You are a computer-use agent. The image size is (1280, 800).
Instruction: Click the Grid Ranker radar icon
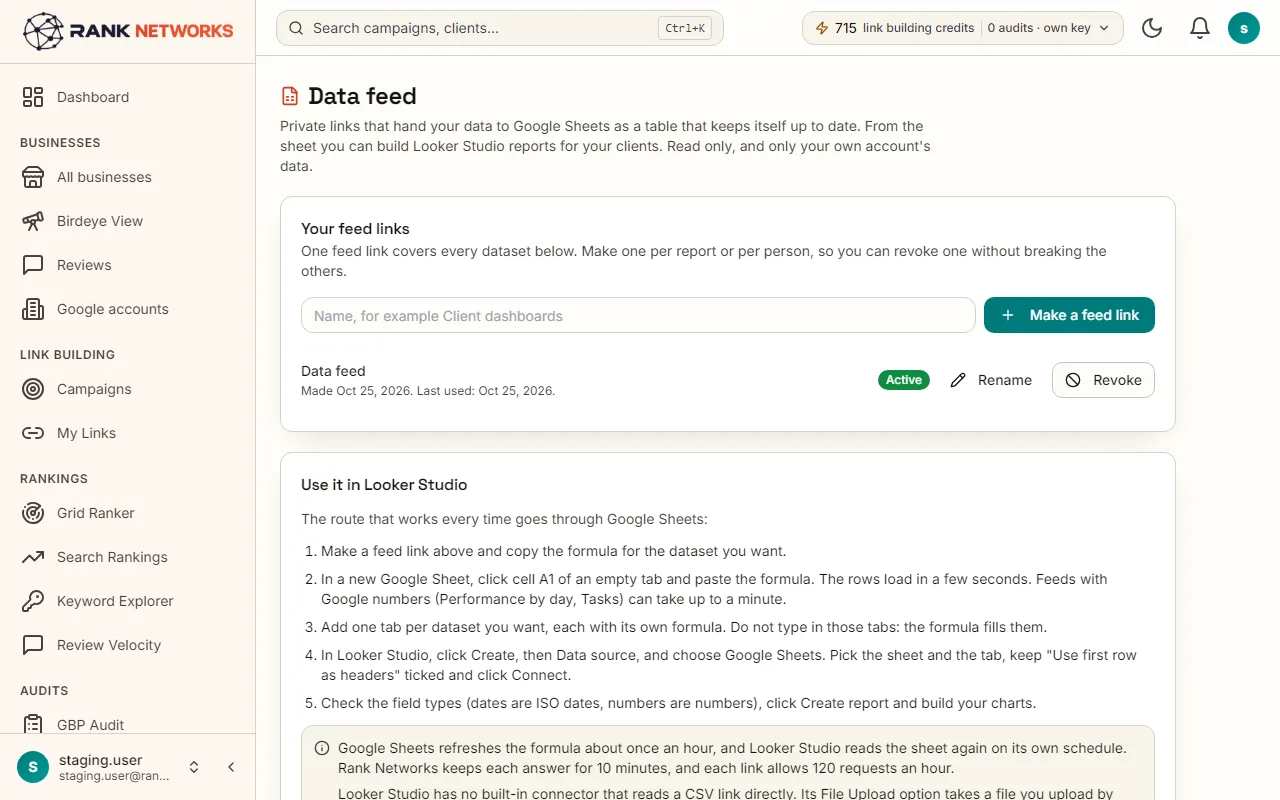click(x=33, y=513)
